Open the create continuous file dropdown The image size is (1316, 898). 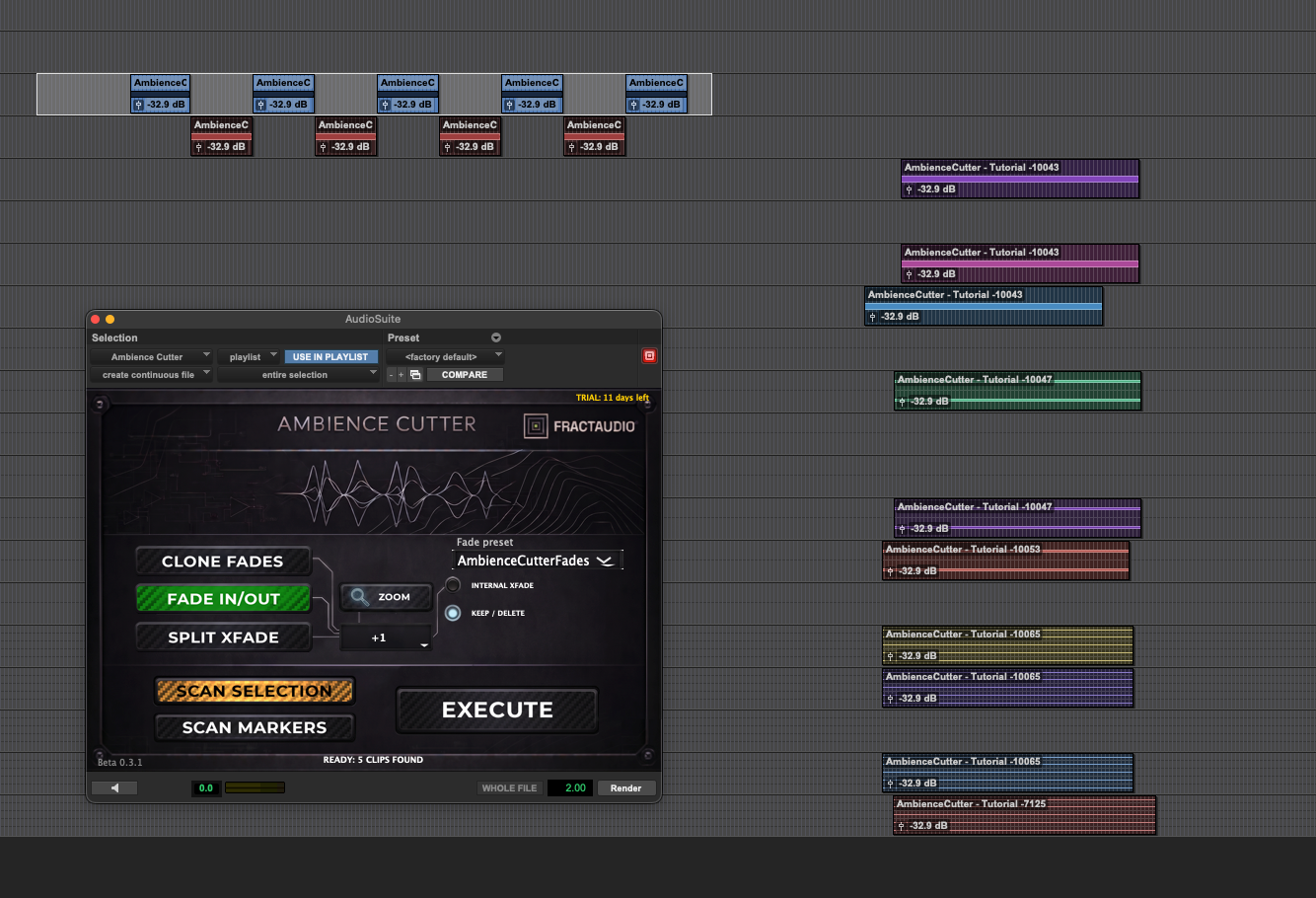pos(152,375)
